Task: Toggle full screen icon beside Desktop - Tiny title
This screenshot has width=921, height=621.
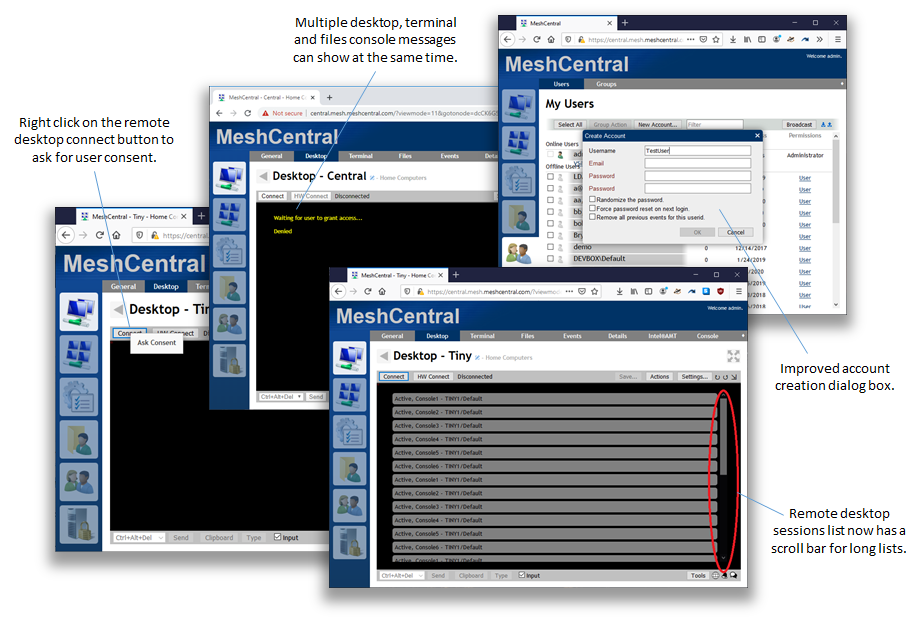Action: (x=733, y=356)
